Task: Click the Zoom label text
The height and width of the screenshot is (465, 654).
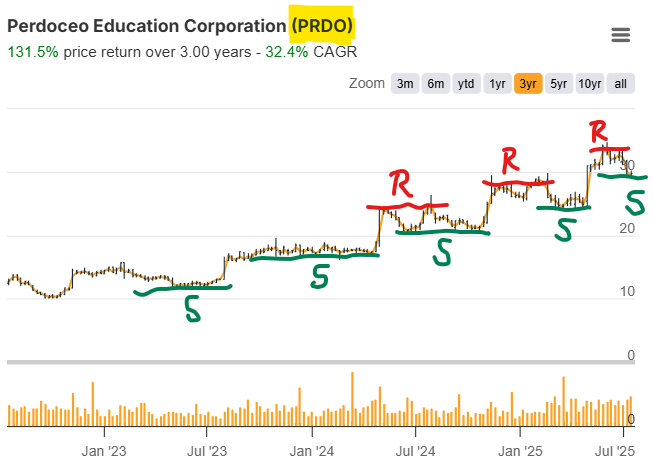Action: coord(366,84)
